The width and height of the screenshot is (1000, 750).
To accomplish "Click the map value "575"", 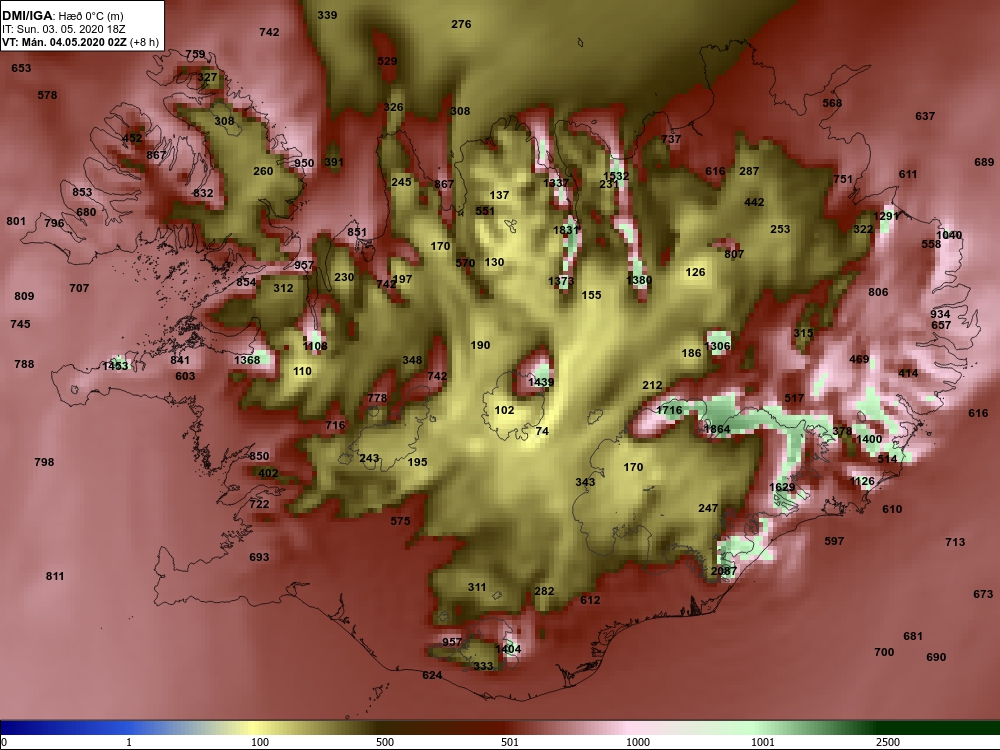I will pos(401,521).
